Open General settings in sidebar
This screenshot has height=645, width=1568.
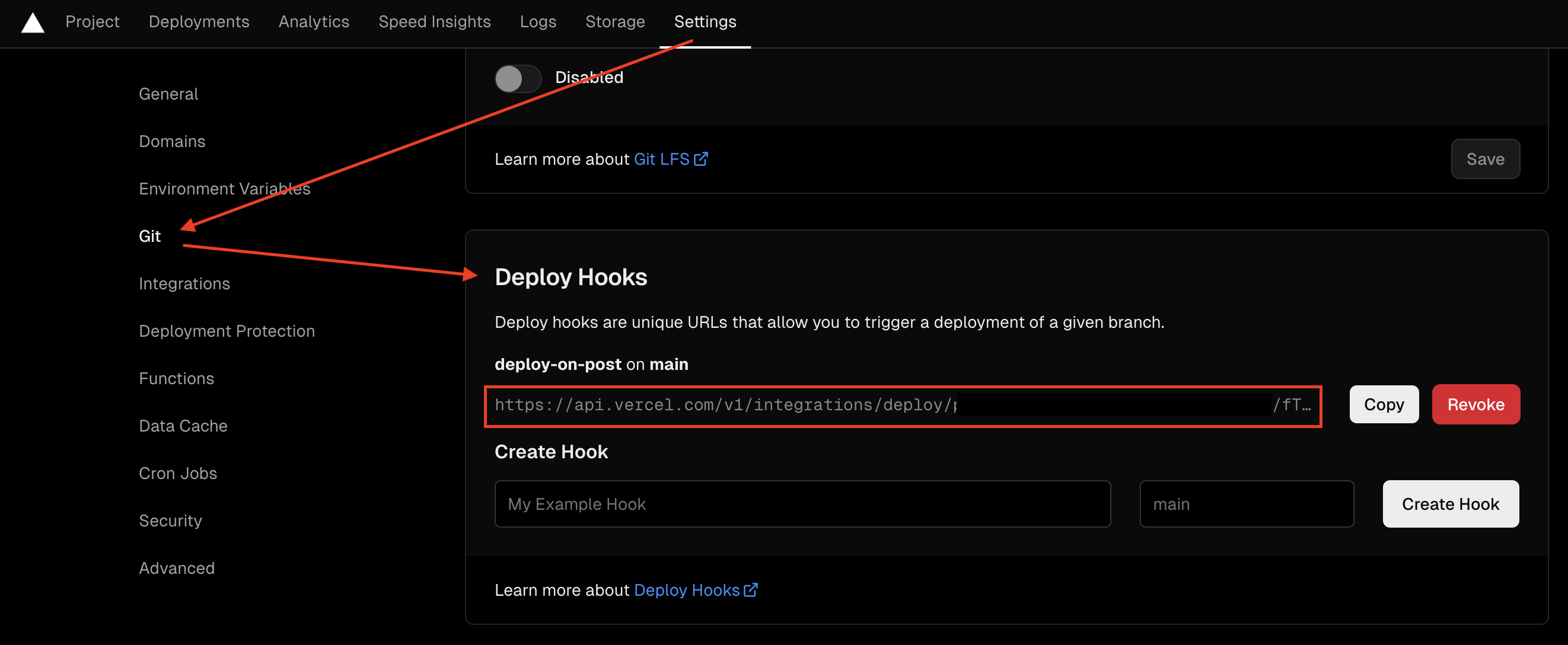[168, 94]
